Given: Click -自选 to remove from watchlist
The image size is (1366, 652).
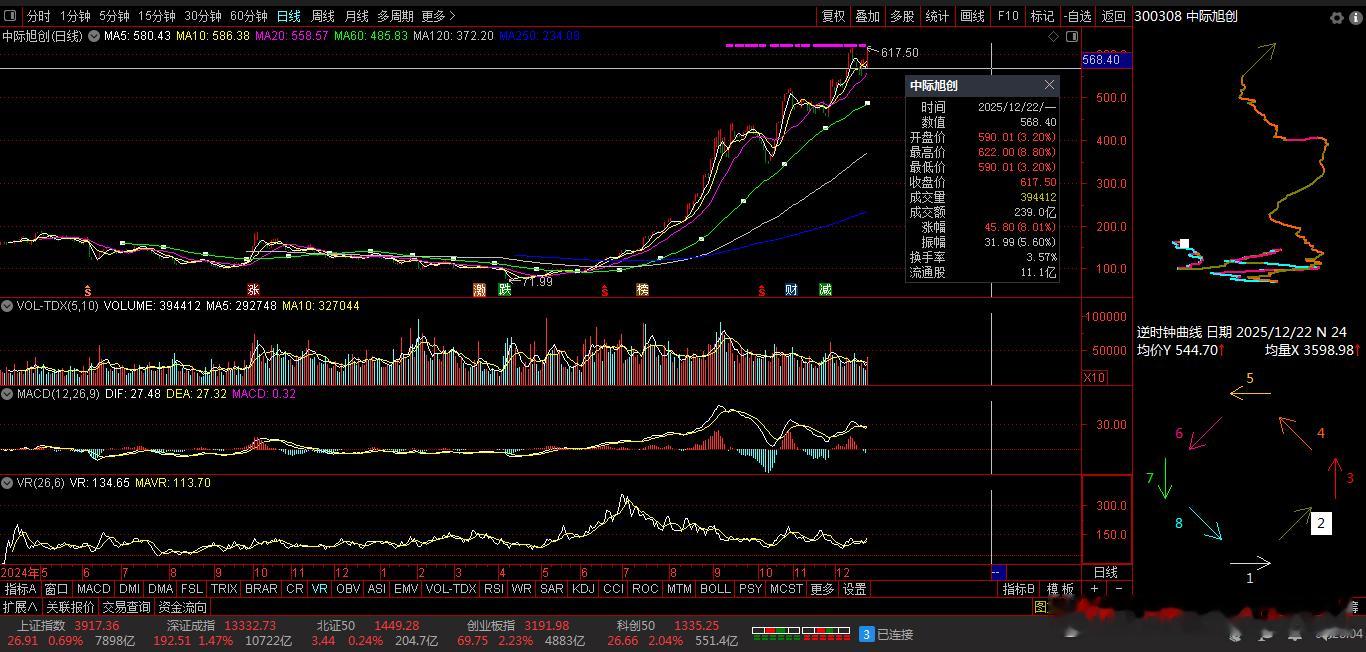Looking at the screenshot, I should coord(1077,16).
